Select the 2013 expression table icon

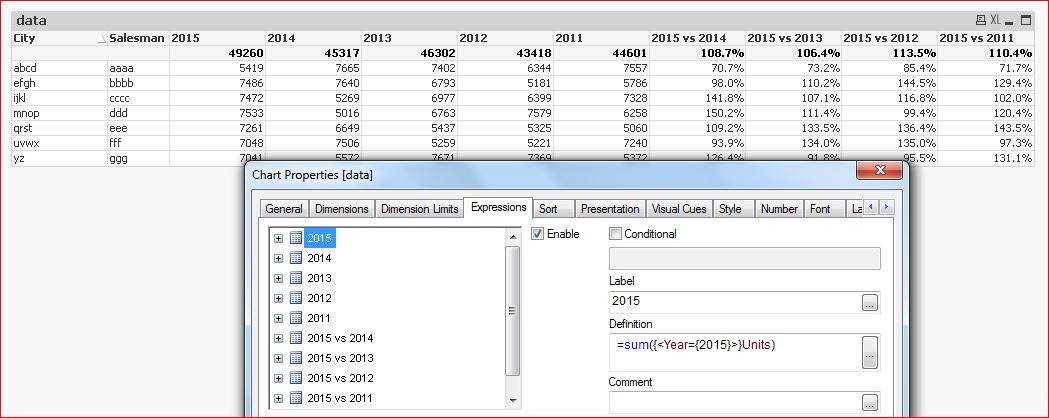click(x=296, y=278)
